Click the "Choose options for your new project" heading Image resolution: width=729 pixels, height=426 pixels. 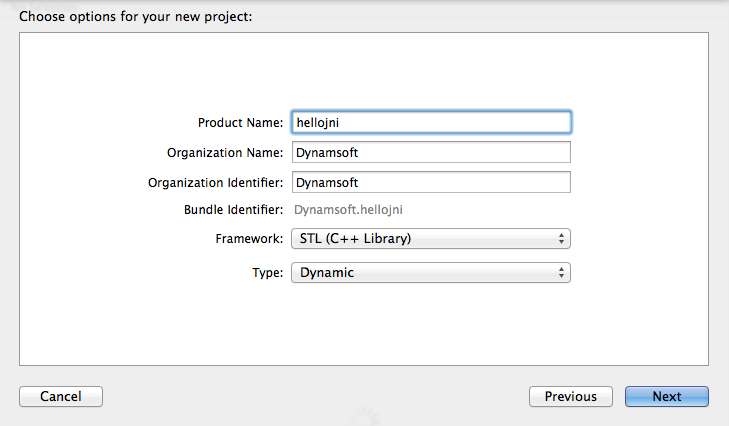coord(138,17)
